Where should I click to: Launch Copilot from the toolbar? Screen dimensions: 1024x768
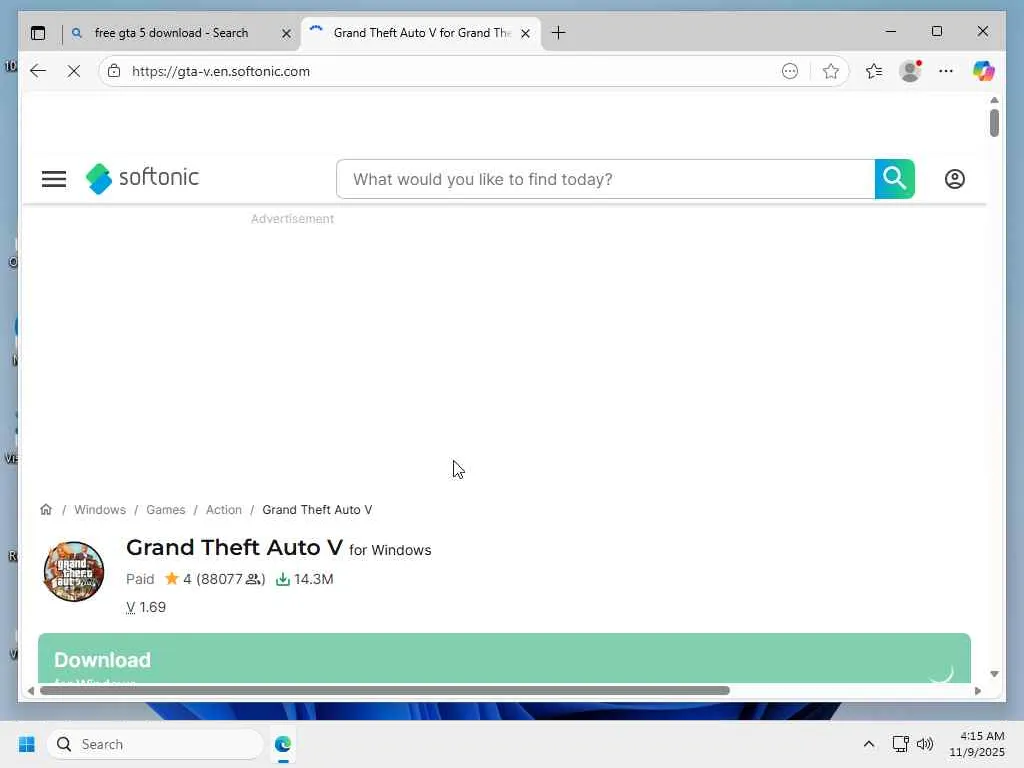click(x=984, y=71)
